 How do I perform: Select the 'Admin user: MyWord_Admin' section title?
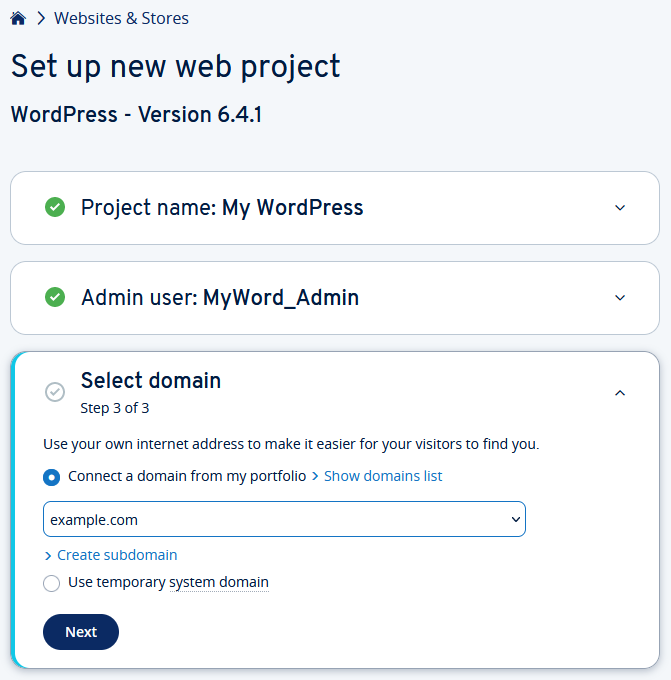point(220,298)
